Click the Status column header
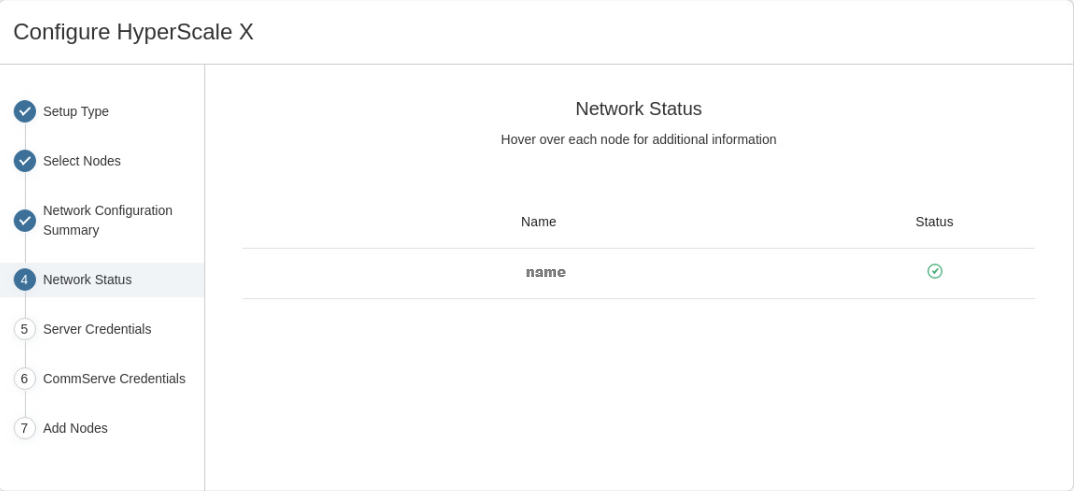Image resolution: width=1074 pixels, height=491 pixels. point(934,222)
